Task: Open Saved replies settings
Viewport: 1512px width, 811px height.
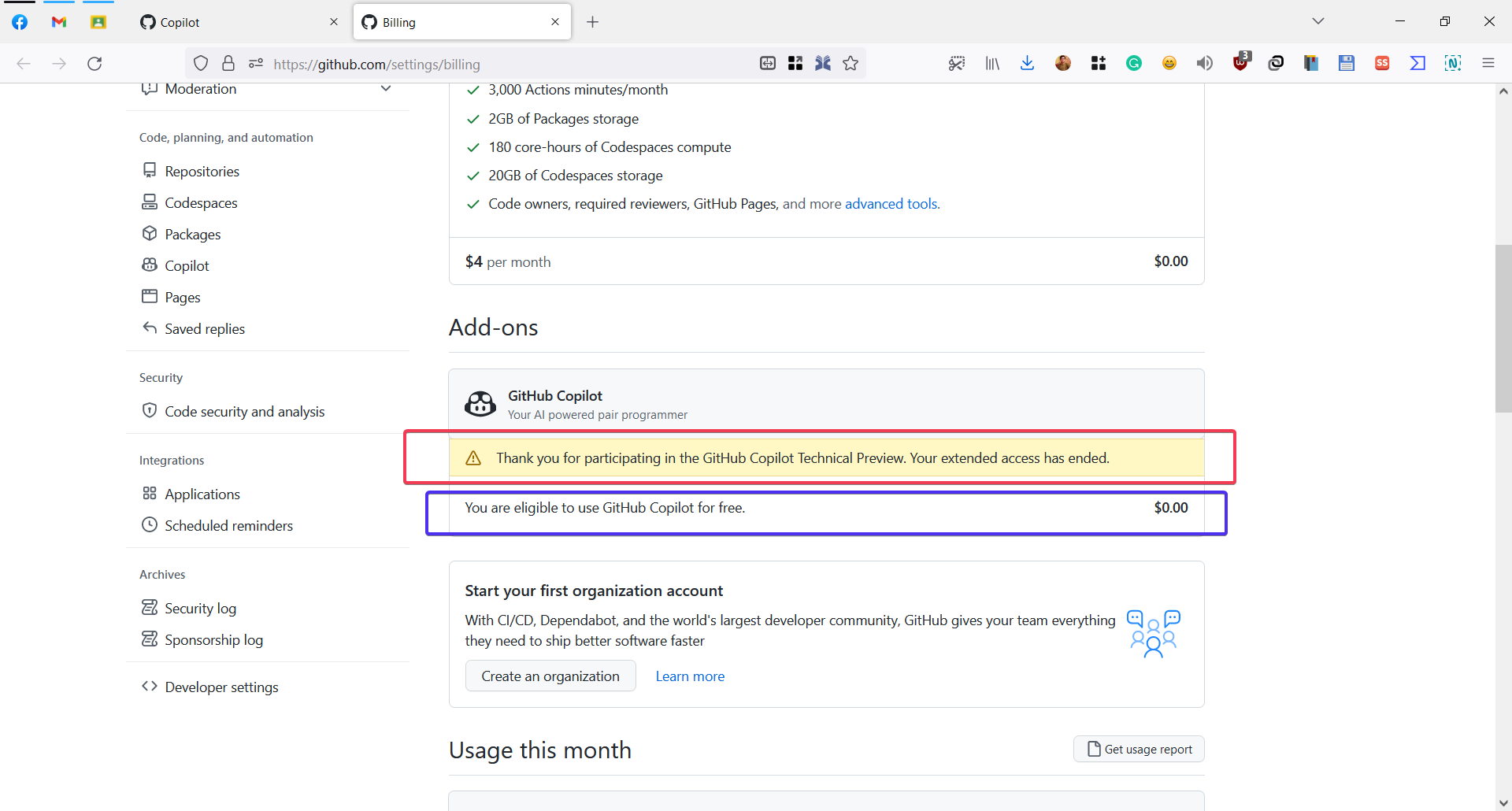Action: pyautogui.click(x=204, y=328)
